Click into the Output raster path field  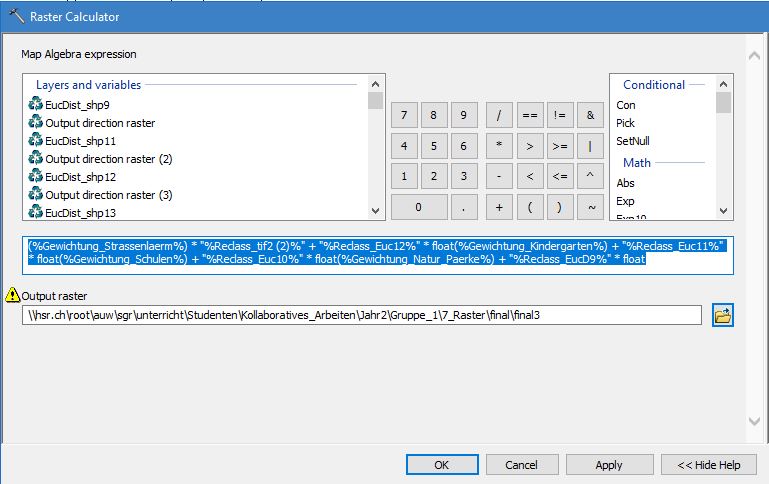tap(362, 316)
